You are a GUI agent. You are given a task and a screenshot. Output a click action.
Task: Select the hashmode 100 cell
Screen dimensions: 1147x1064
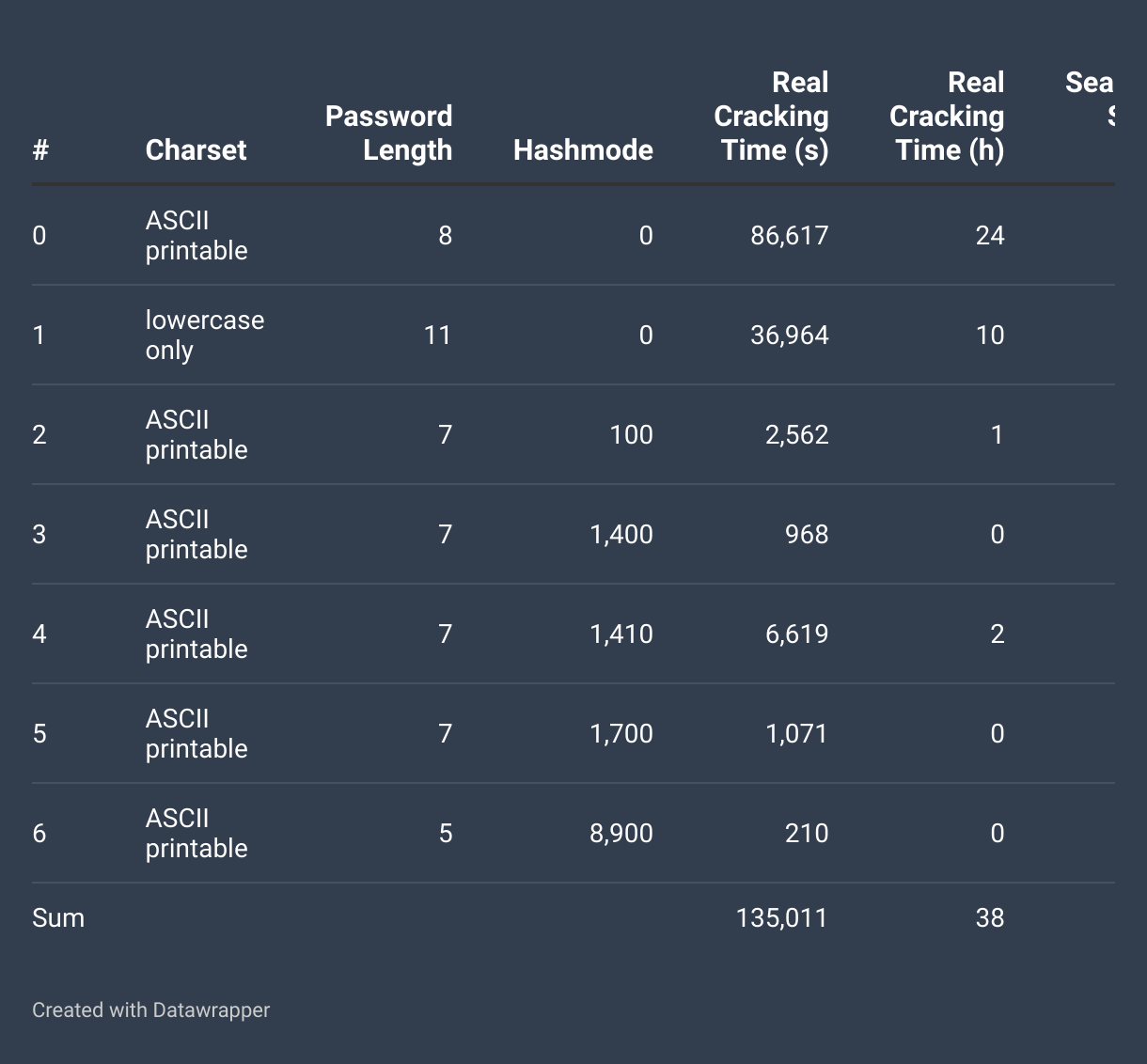[x=631, y=434]
